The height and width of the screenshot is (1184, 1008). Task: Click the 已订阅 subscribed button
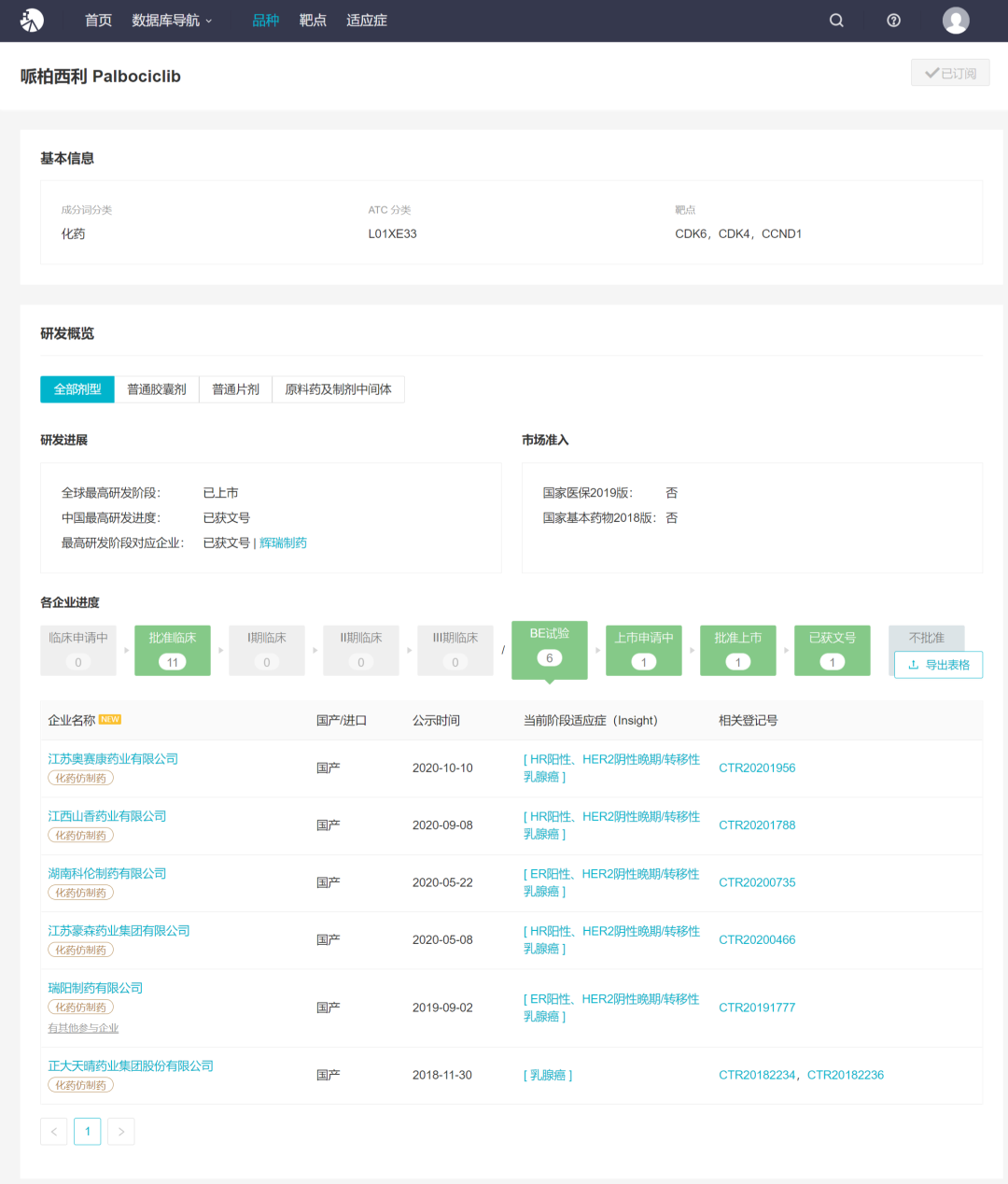[x=950, y=73]
